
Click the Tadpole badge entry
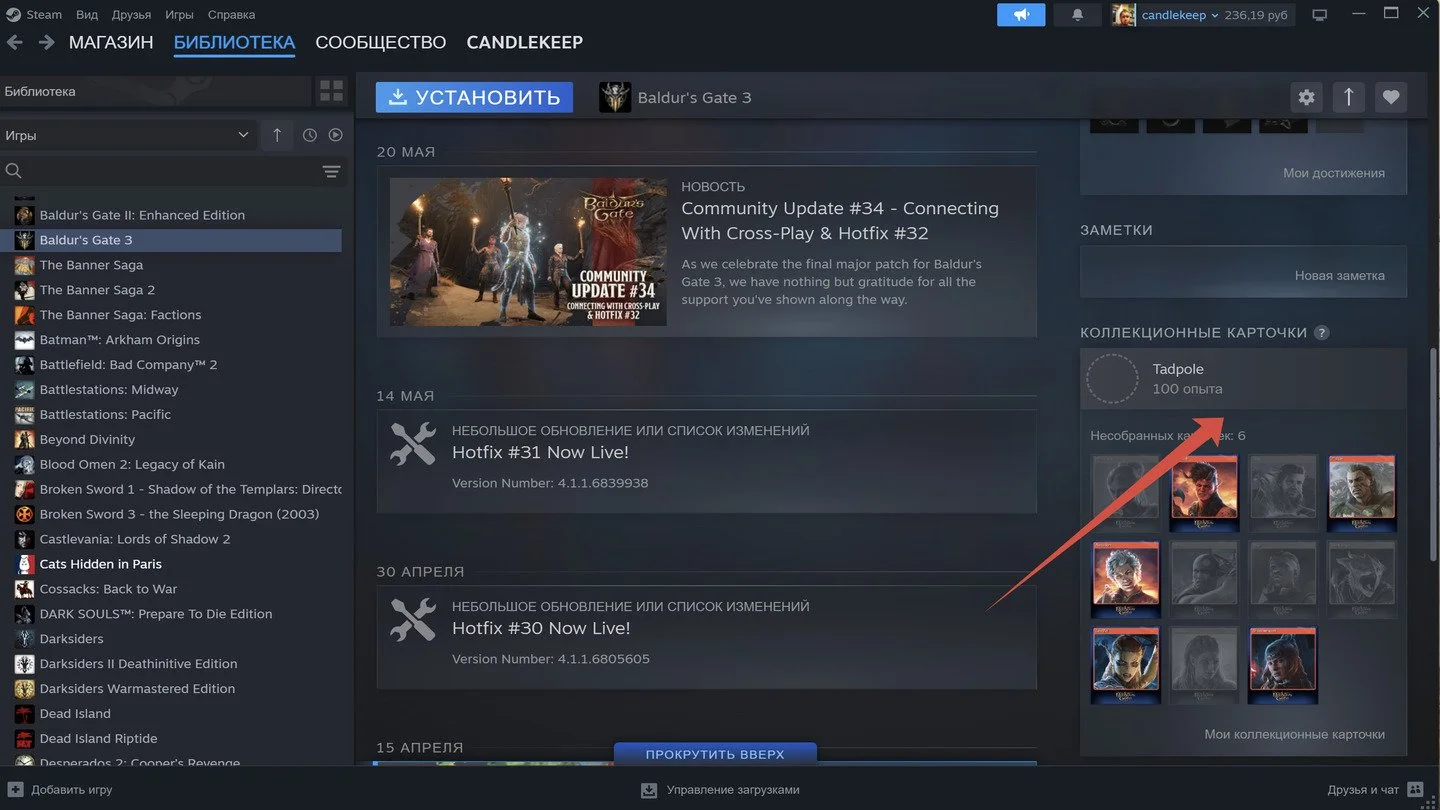click(1243, 379)
